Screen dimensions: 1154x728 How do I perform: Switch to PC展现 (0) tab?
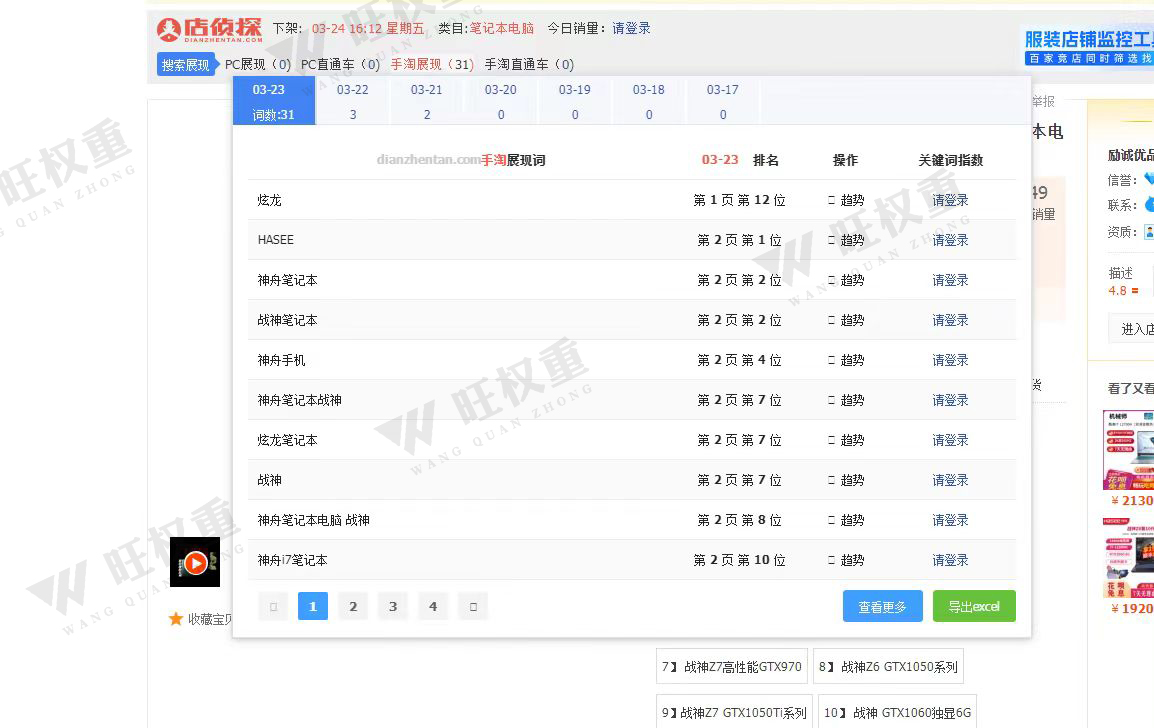click(x=258, y=65)
